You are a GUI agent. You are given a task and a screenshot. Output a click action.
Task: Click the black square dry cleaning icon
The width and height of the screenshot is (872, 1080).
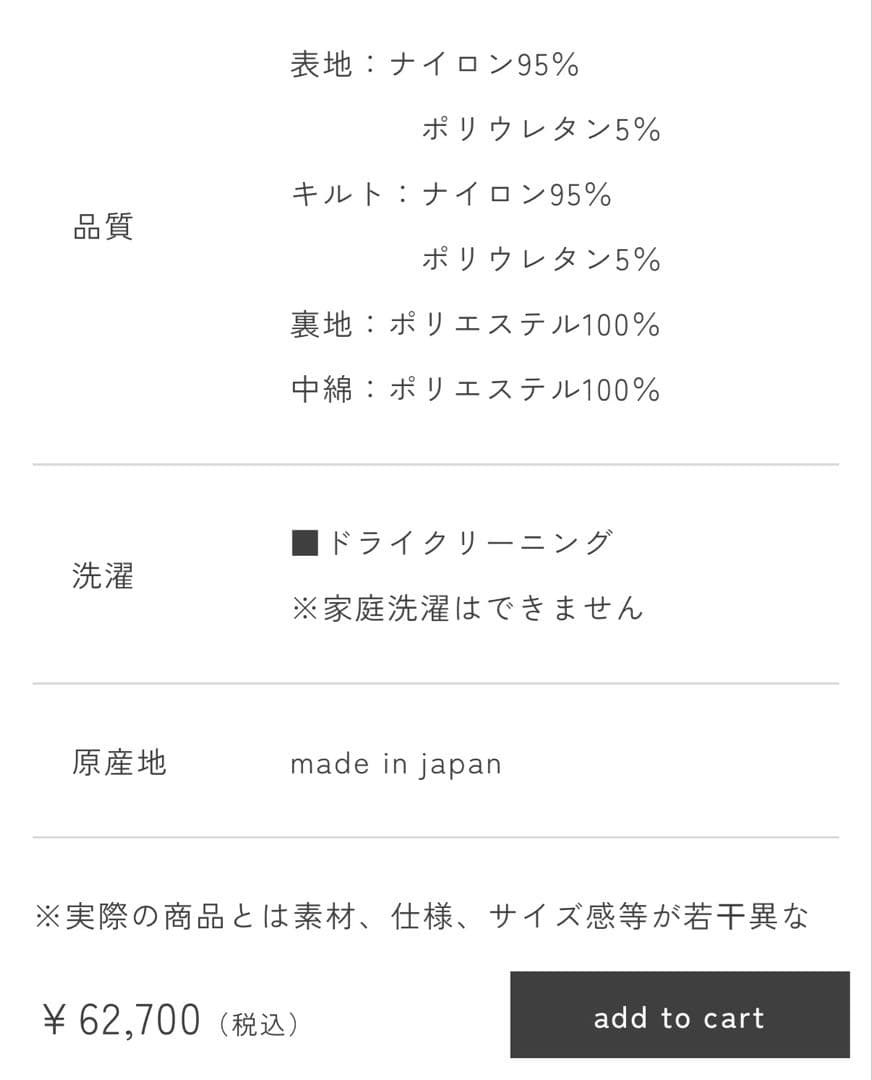305,541
